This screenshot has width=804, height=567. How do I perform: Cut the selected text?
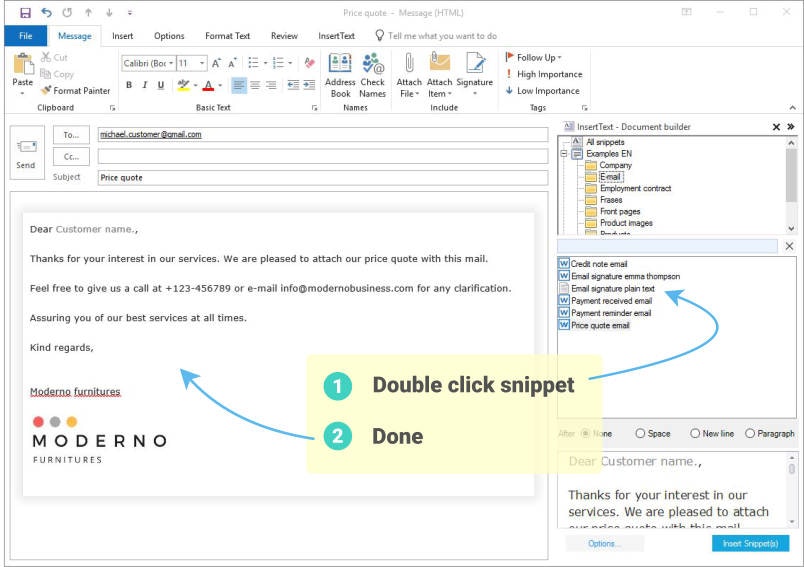[54, 57]
